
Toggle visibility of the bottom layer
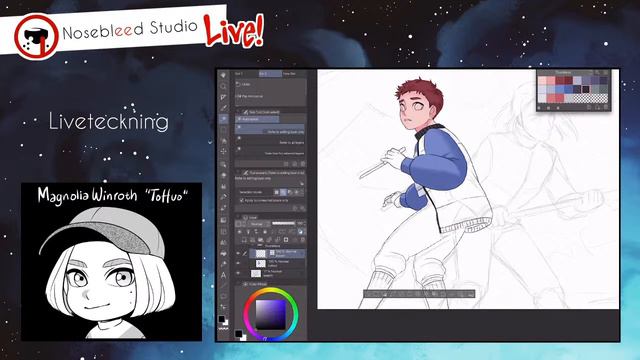(x=238, y=273)
